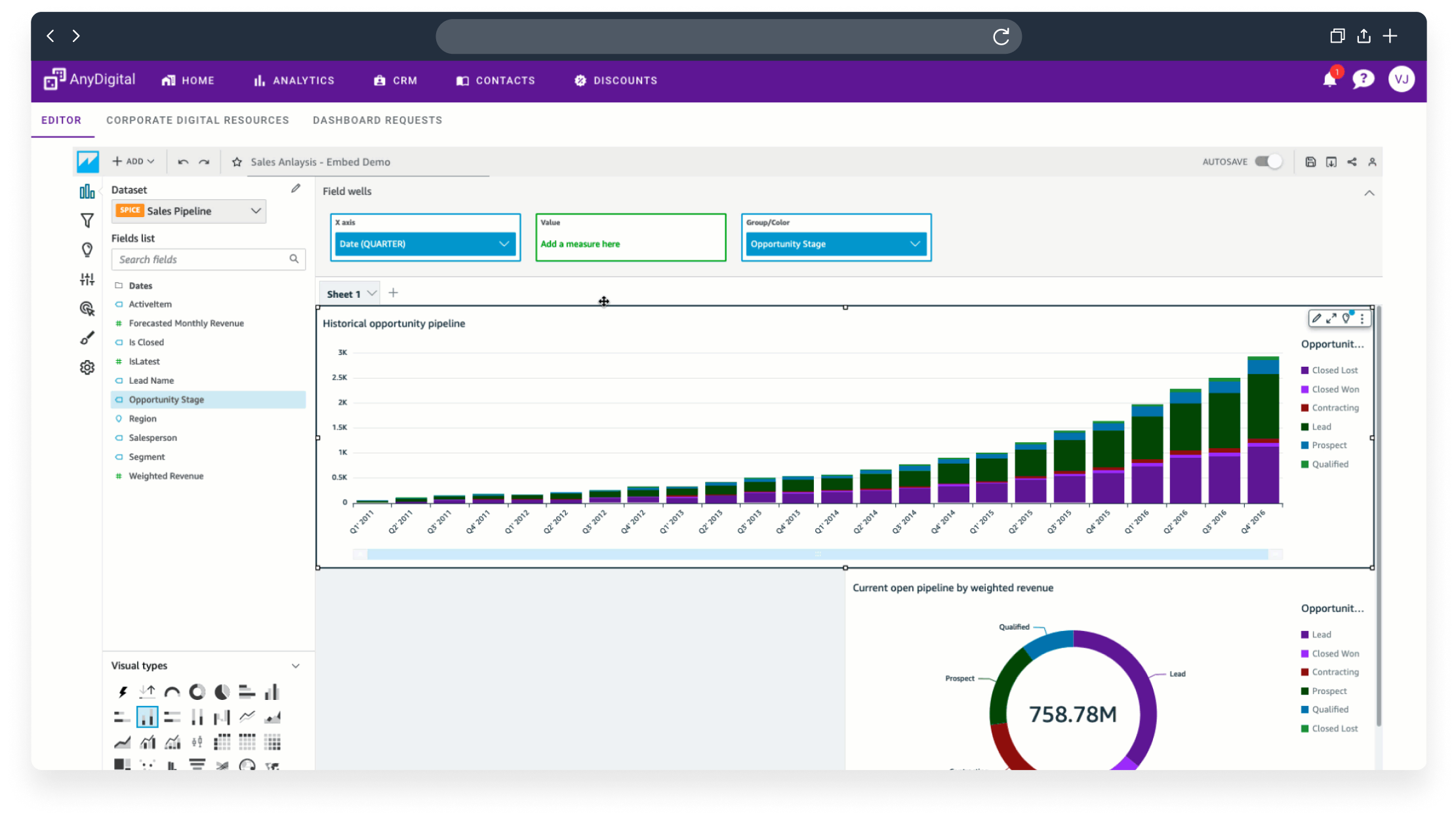The width and height of the screenshot is (1456, 818).
Task: Click the Filter funnel sidebar icon
Action: (87, 221)
